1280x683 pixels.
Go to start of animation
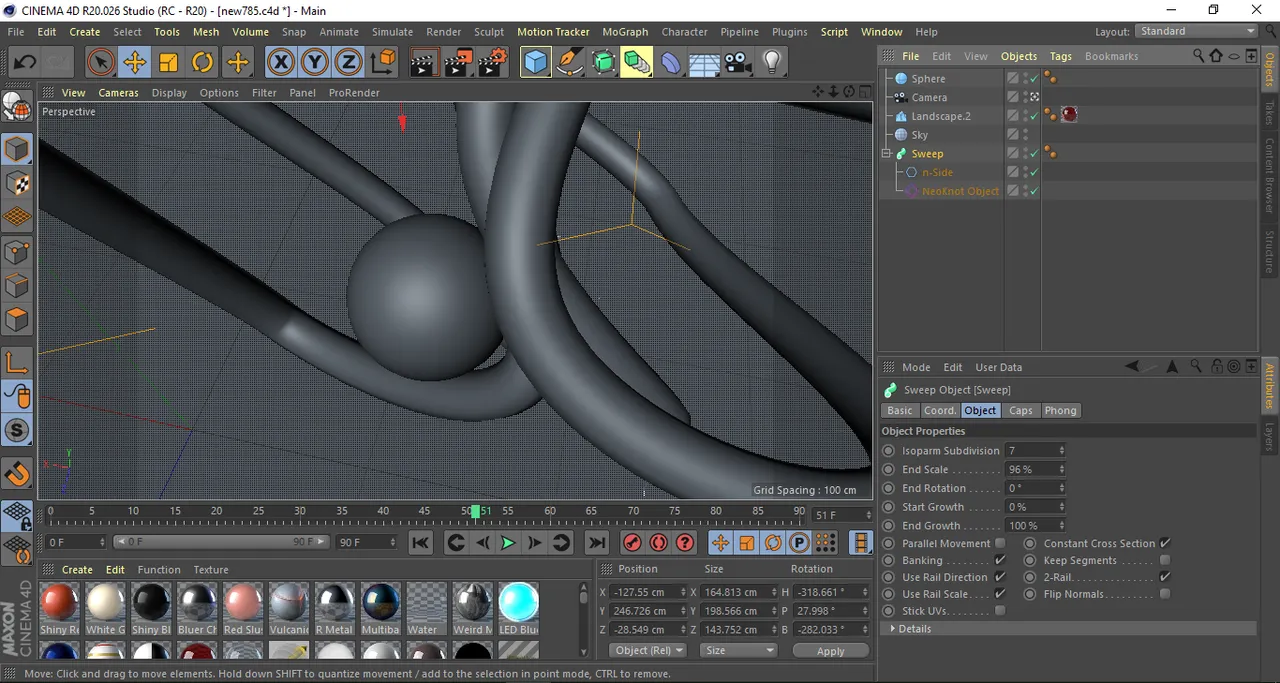tap(421, 543)
